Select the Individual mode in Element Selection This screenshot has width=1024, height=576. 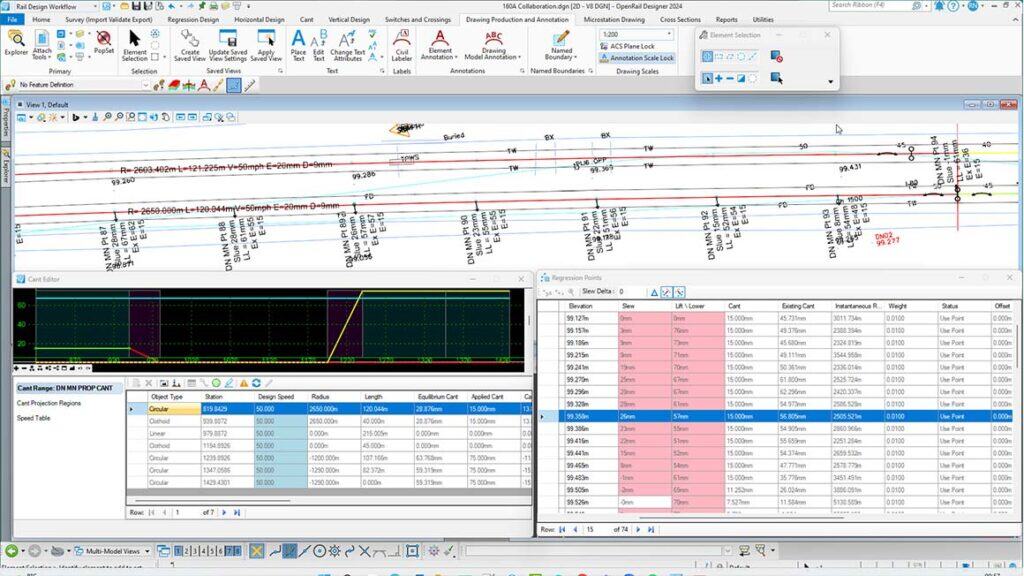point(707,57)
